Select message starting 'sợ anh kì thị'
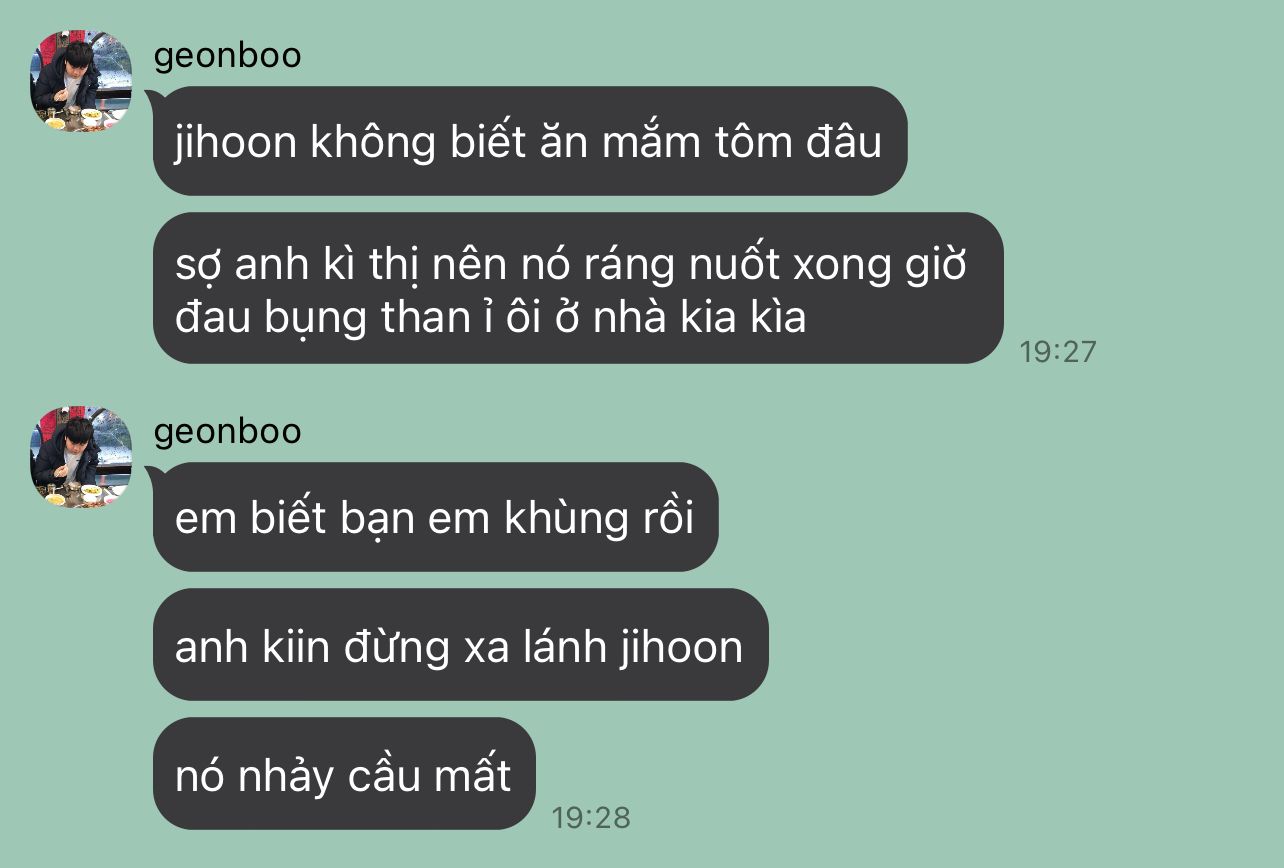This screenshot has width=1284, height=868. pyautogui.click(x=578, y=289)
